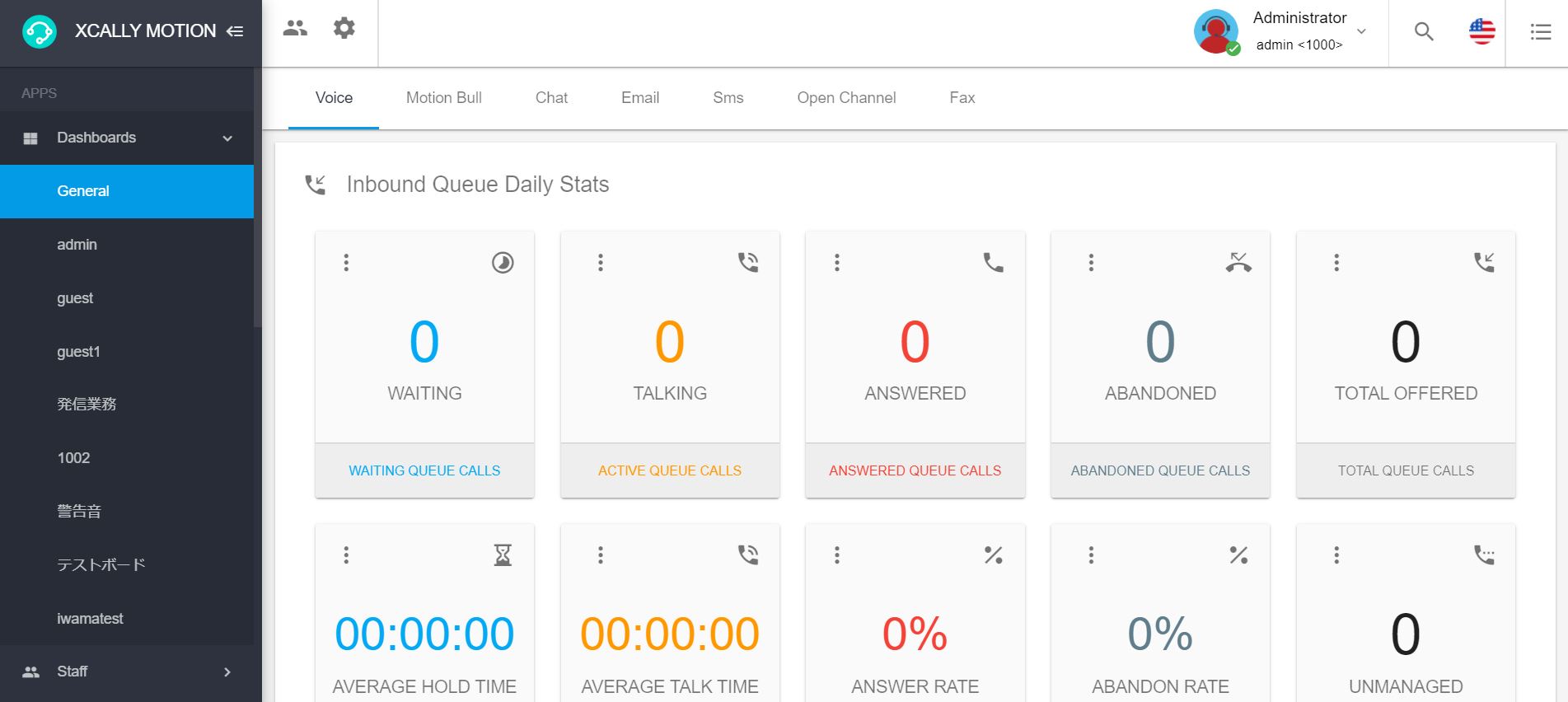The height and width of the screenshot is (702, 1568).
Task: Click the sidebar vertical scrollbar
Action: (x=257, y=198)
